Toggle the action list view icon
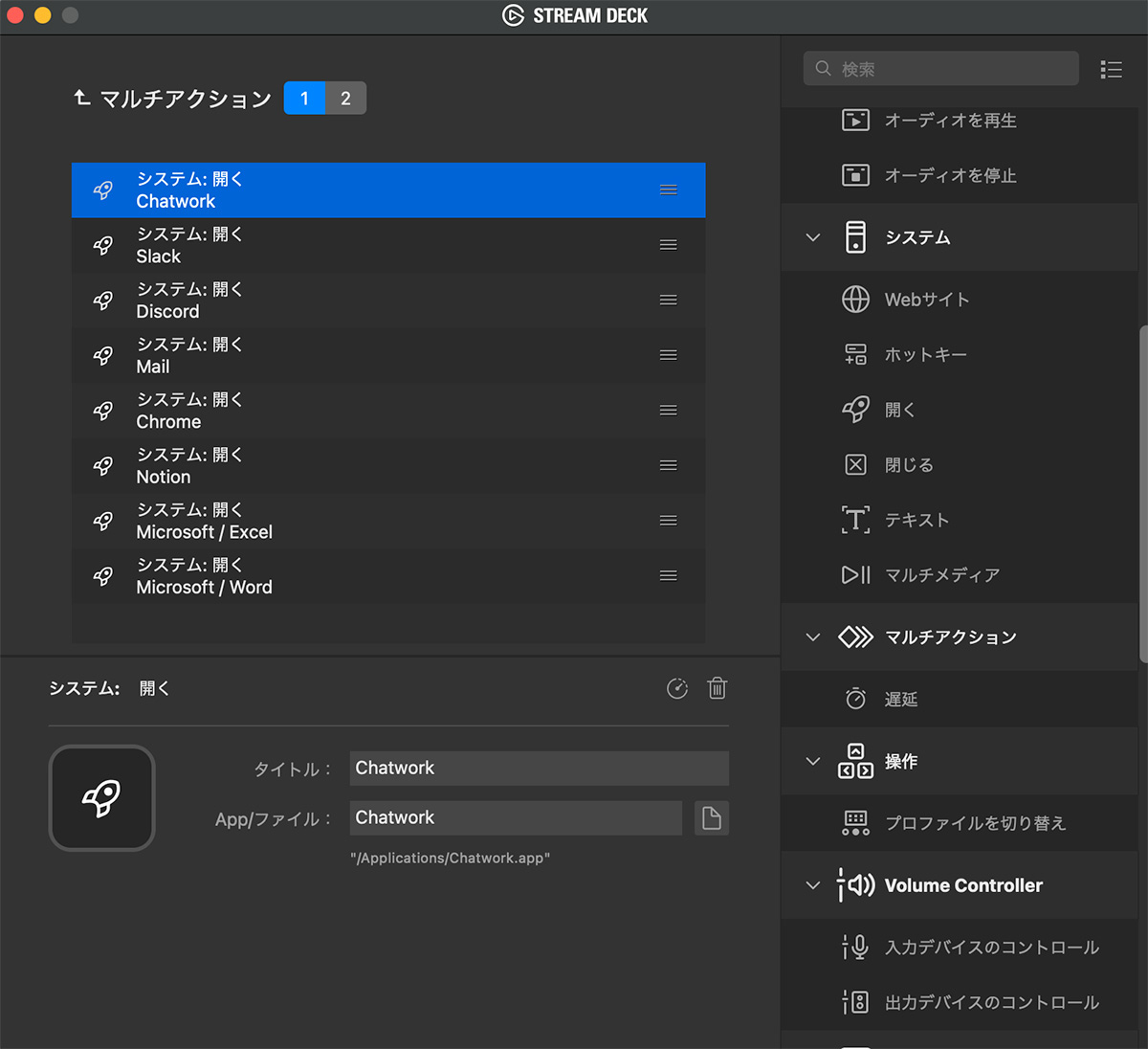The width and height of the screenshot is (1148, 1049). click(1111, 69)
